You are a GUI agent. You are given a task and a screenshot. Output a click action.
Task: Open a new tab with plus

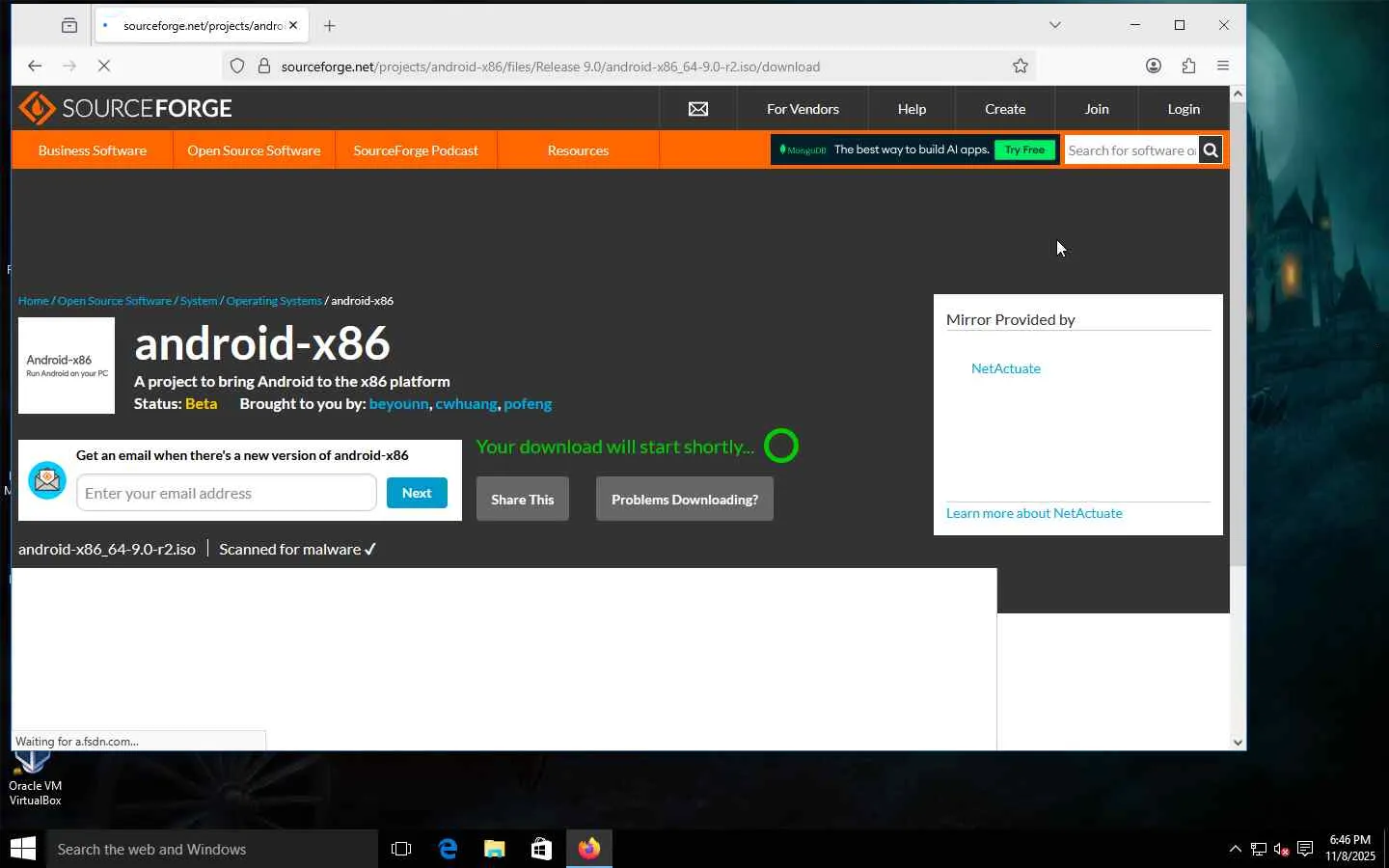point(330,26)
